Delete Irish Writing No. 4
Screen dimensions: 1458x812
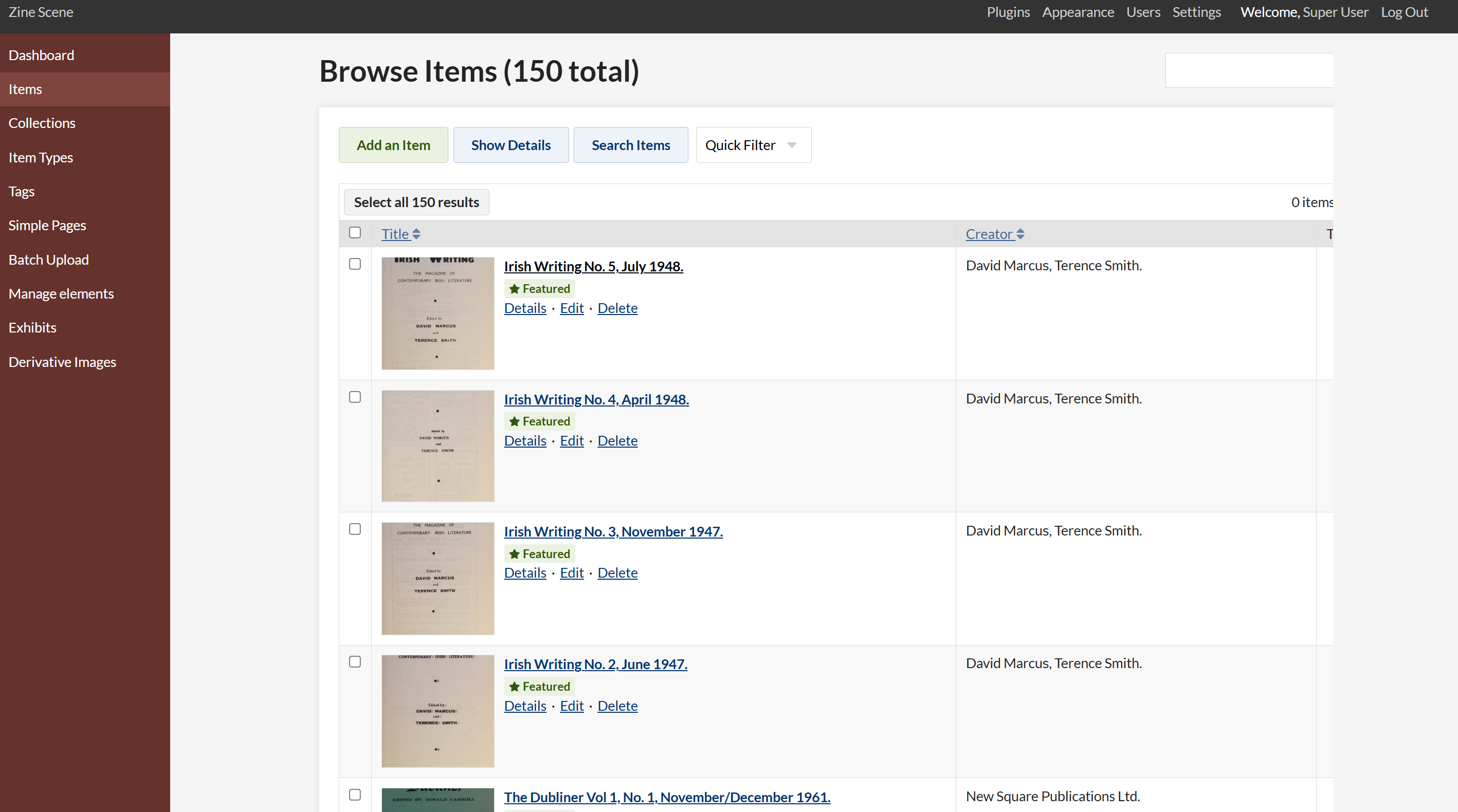[x=617, y=441]
